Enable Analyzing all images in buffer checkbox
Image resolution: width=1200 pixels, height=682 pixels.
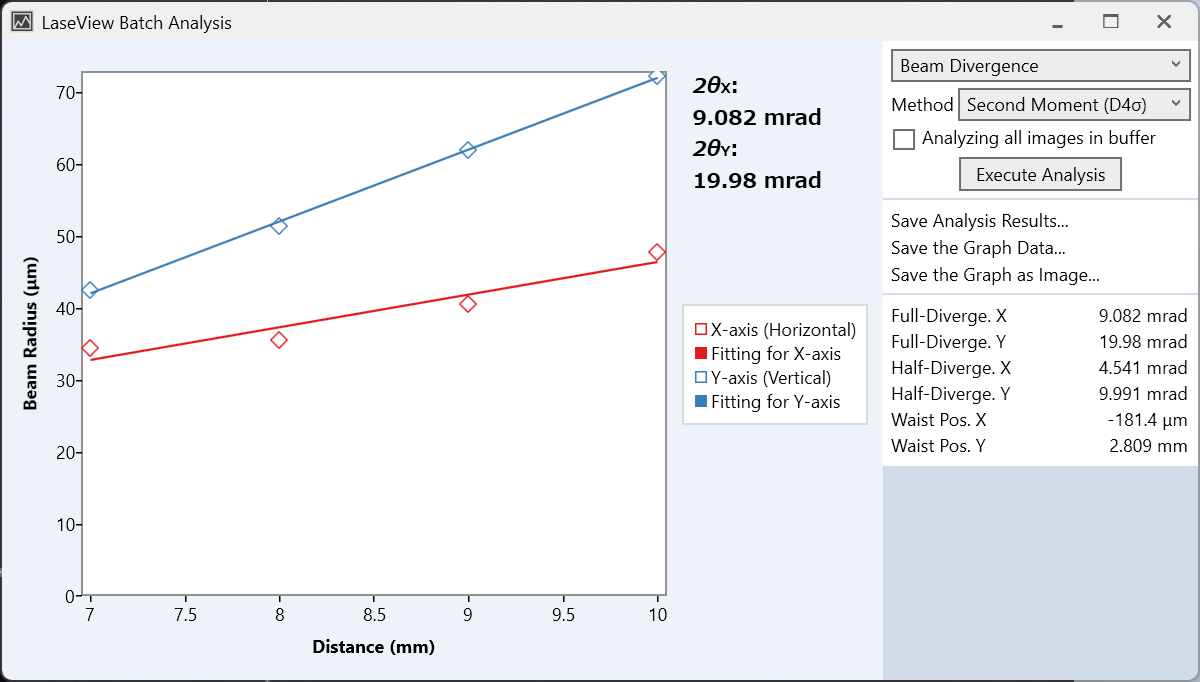pyautogui.click(x=904, y=139)
